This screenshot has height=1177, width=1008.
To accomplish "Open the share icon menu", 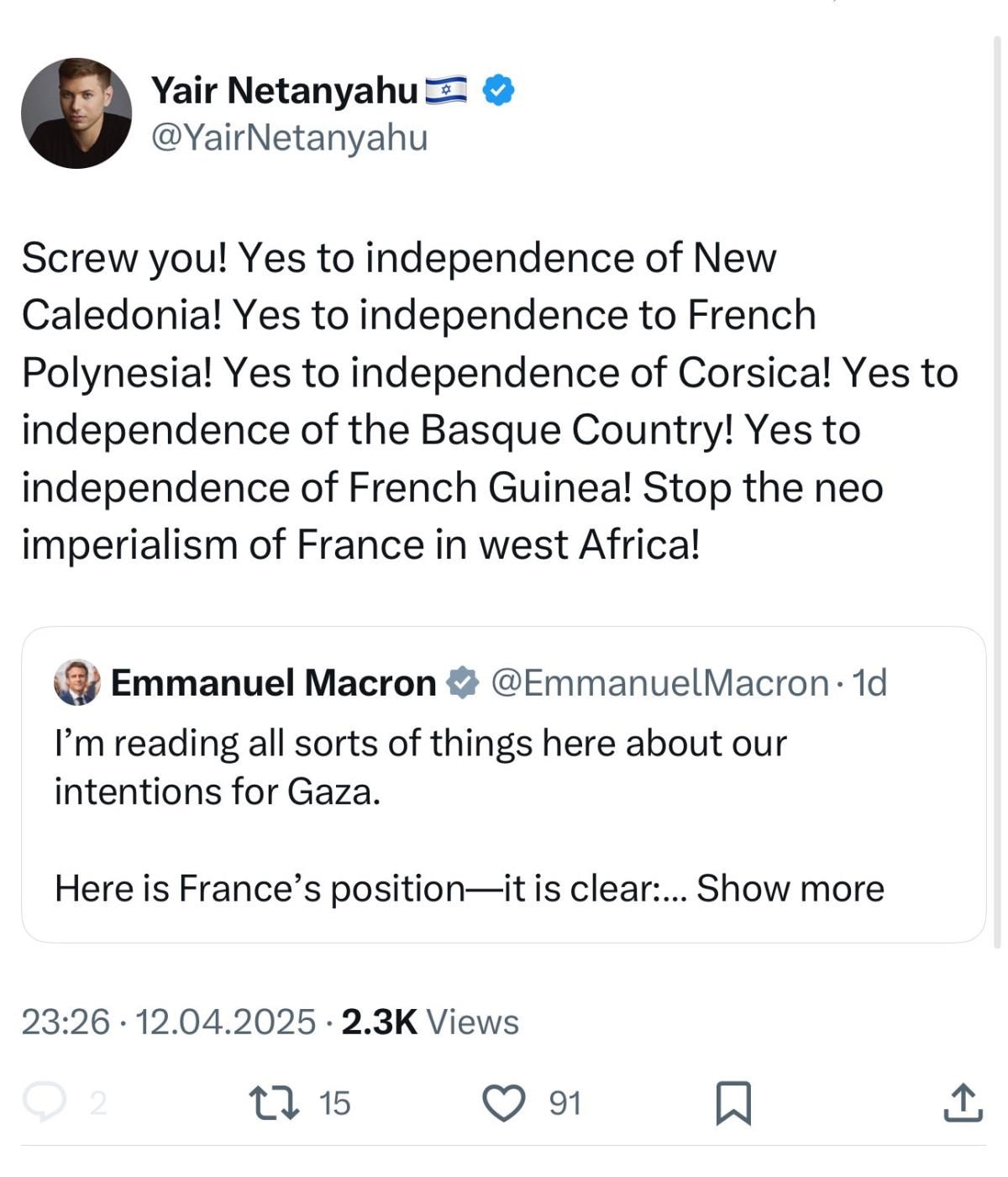I will click(963, 1102).
